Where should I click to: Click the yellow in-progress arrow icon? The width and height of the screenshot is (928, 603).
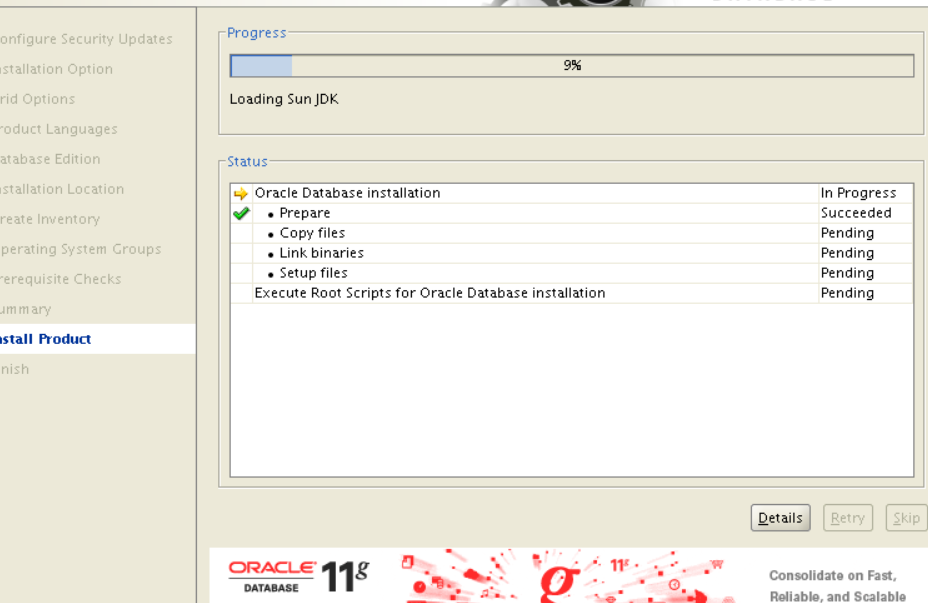pos(240,194)
